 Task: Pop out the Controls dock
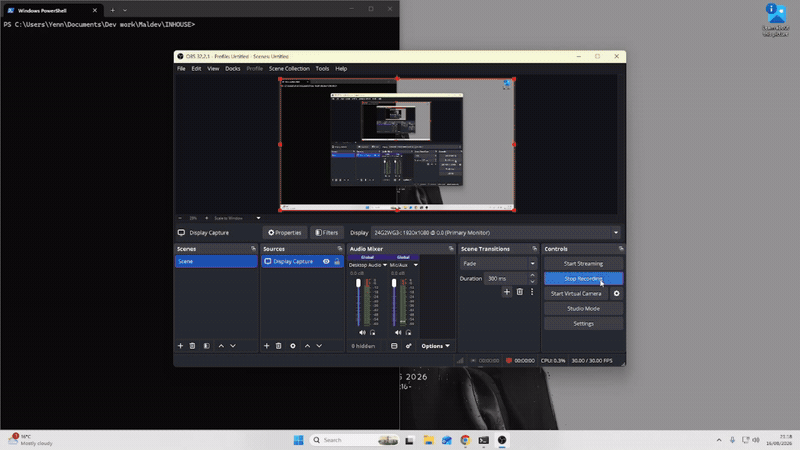[x=621, y=248]
